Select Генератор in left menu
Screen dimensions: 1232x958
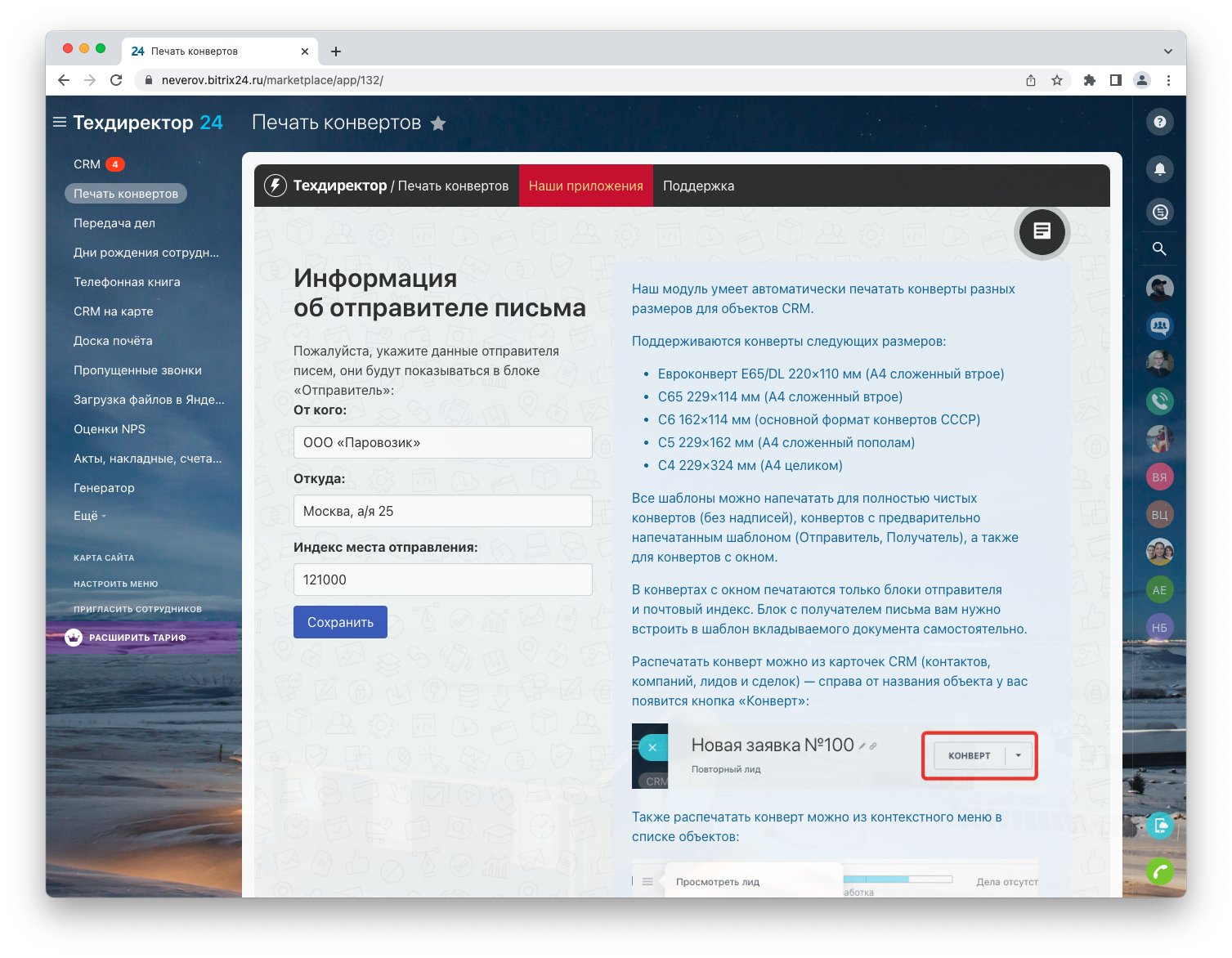click(104, 488)
